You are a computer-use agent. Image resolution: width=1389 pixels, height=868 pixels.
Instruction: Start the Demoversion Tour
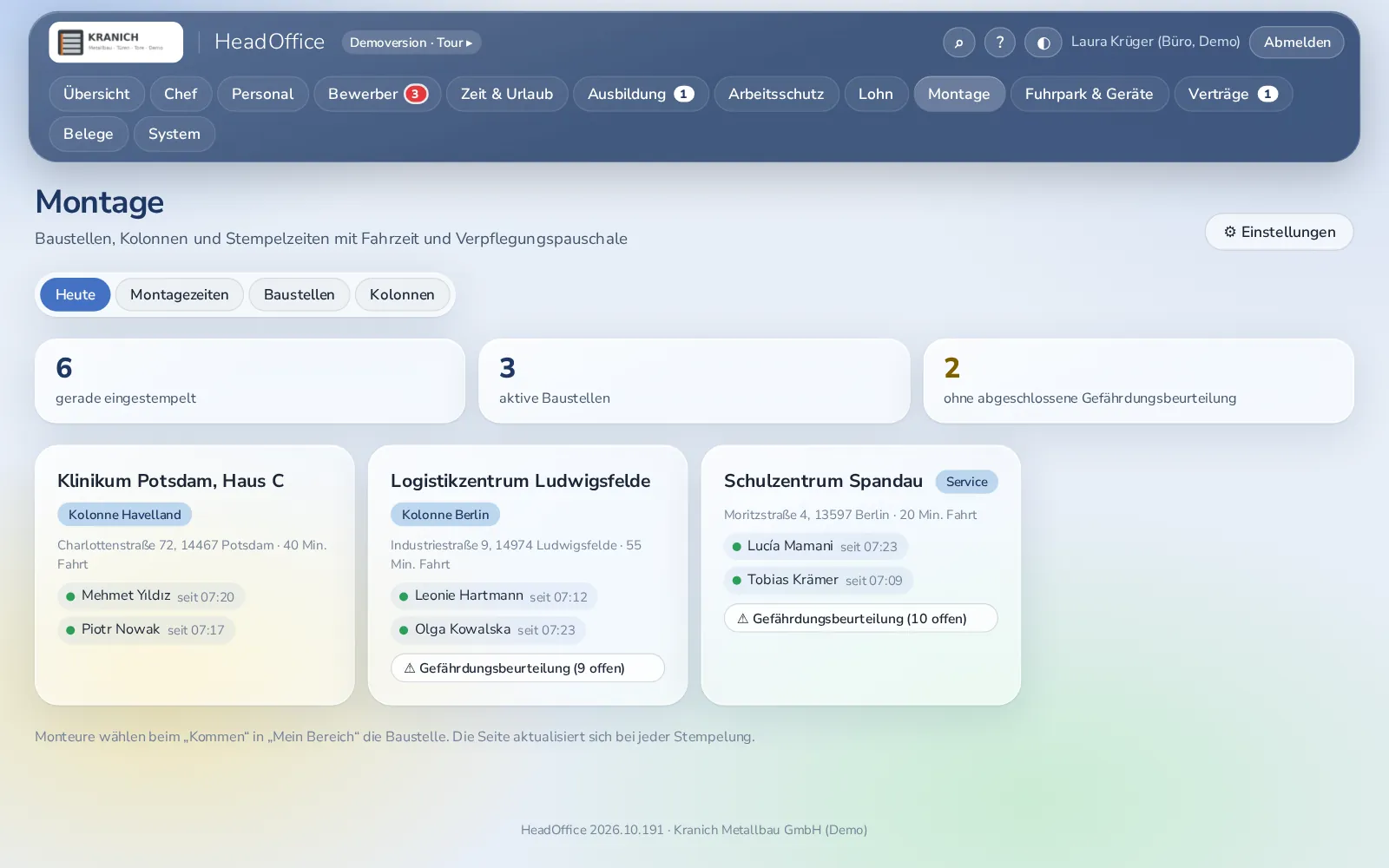click(x=411, y=42)
